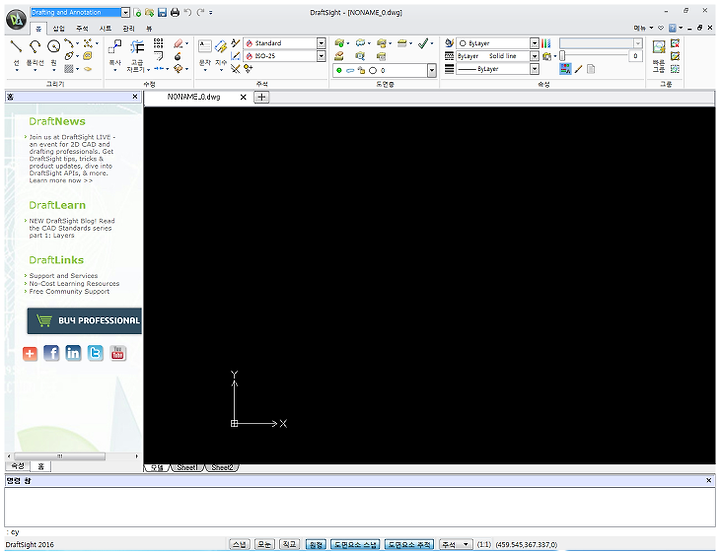Open the Free Community Support link
The width and height of the screenshot is (720, 555).
pyautogui.click(x=69, y=291)
